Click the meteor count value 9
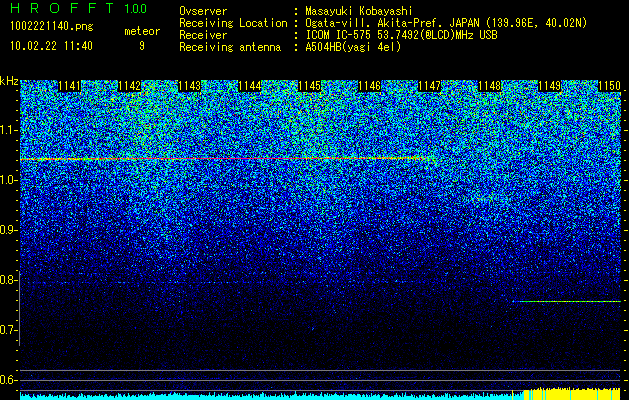The width and height of the screenshot is (629, 400). pyautogui.click(x=142, y=46)
